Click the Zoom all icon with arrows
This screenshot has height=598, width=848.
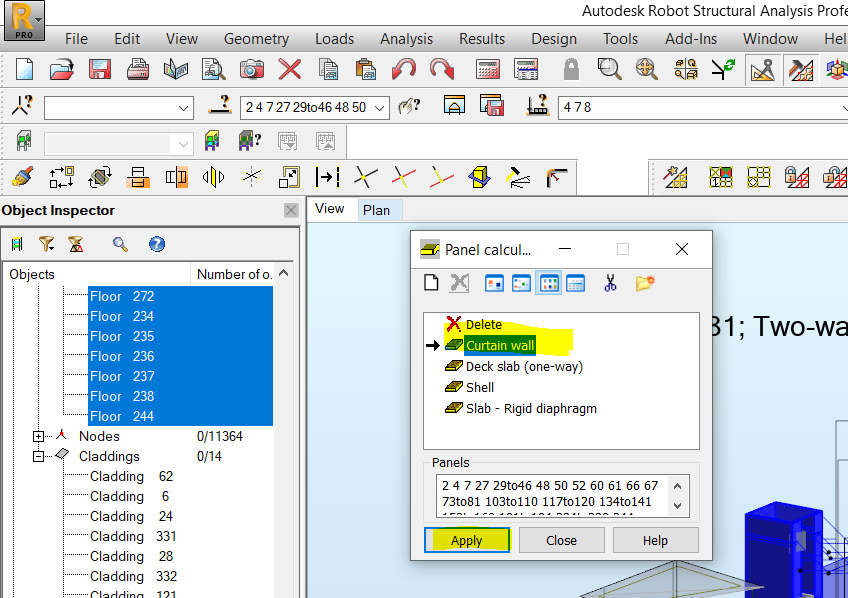[x=647, y=69]
